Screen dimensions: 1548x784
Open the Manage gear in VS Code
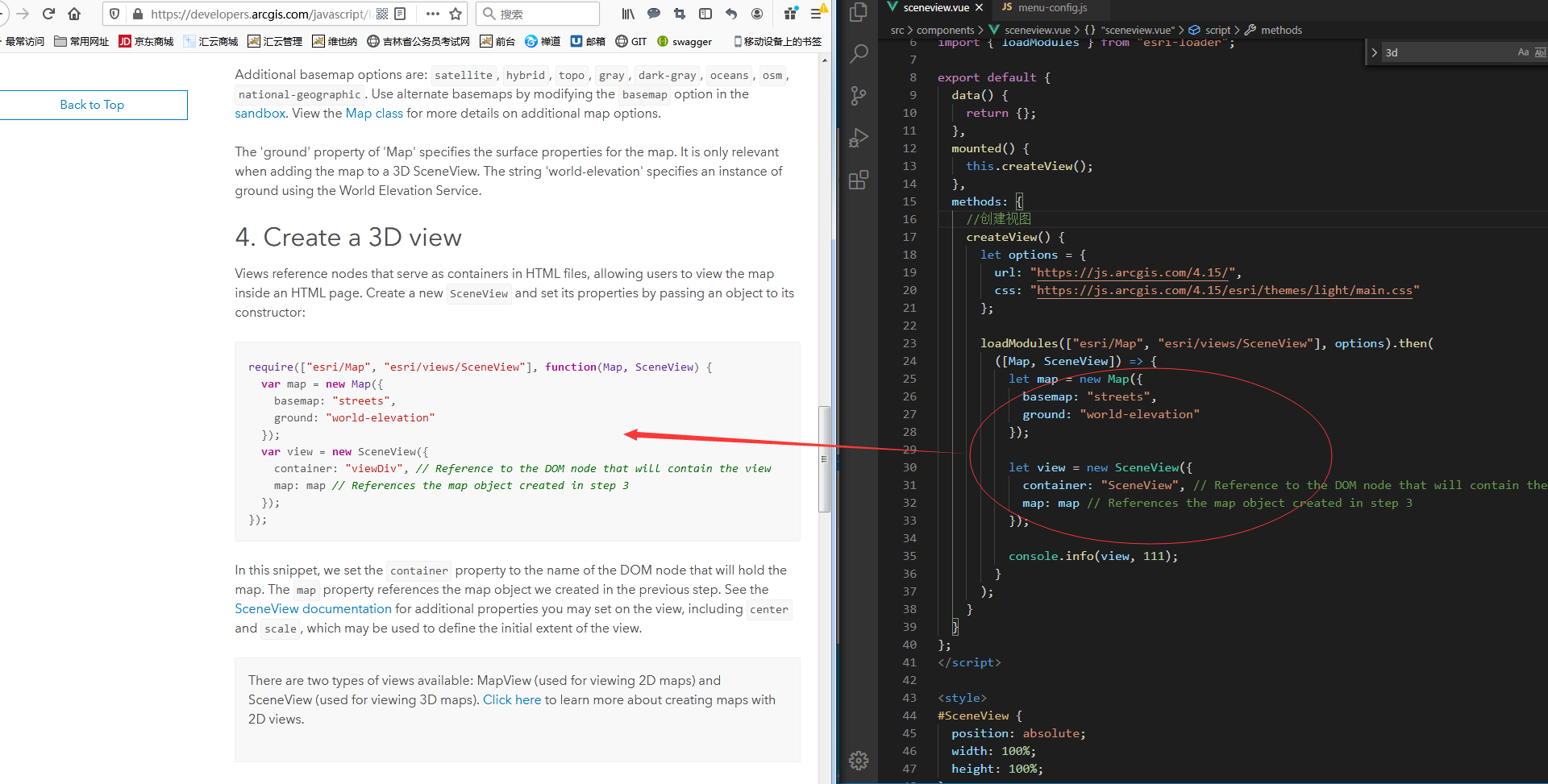(x=859, y=760)
